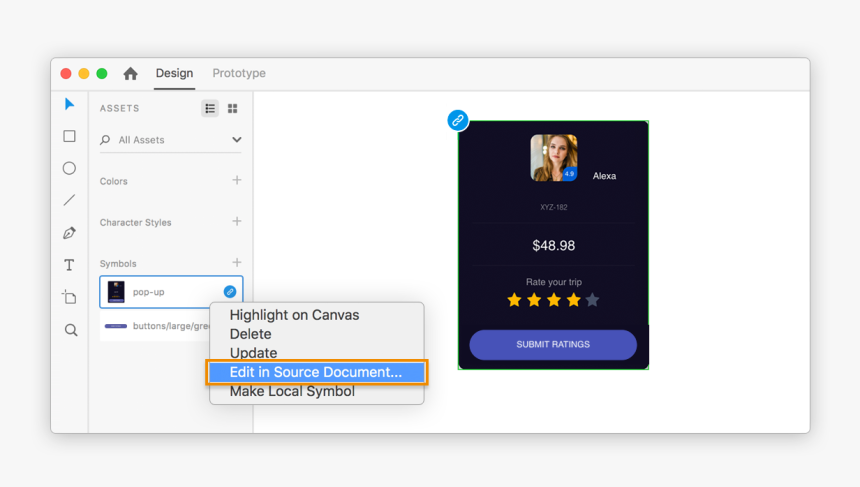Click the $48.98 price text
This screenshot has width=860, height=487.
(553, 246)
